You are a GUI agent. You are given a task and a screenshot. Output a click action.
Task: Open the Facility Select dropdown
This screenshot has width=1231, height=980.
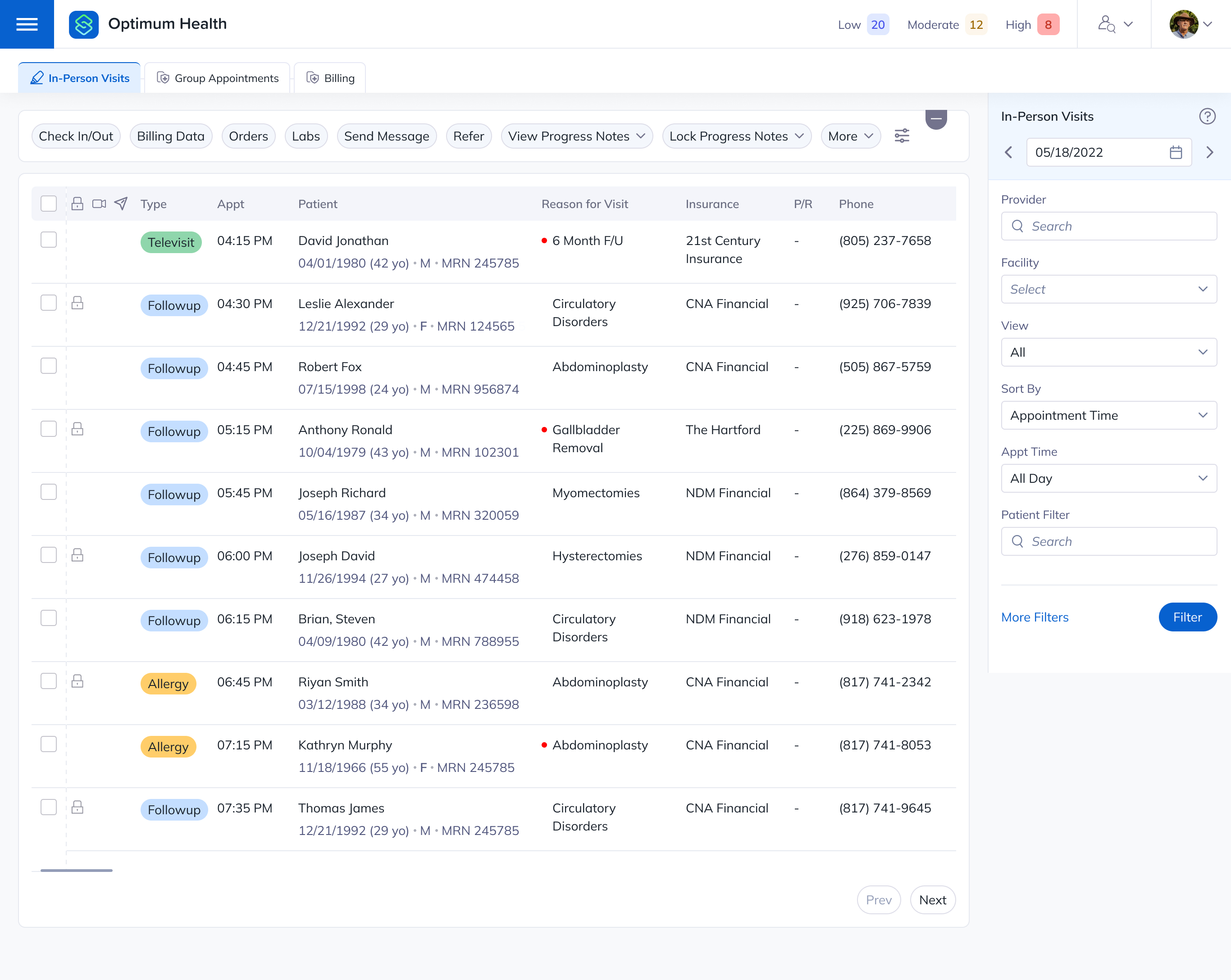point(1108,290)
